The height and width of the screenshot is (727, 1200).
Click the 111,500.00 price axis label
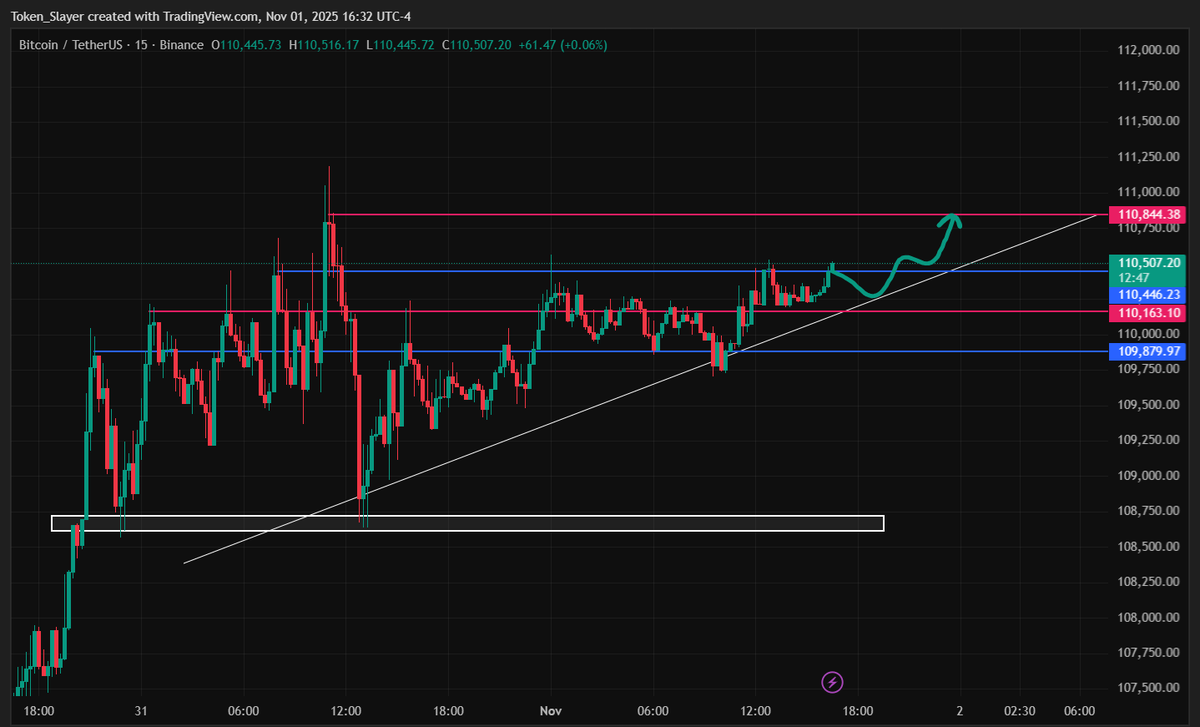(1150, 121)
